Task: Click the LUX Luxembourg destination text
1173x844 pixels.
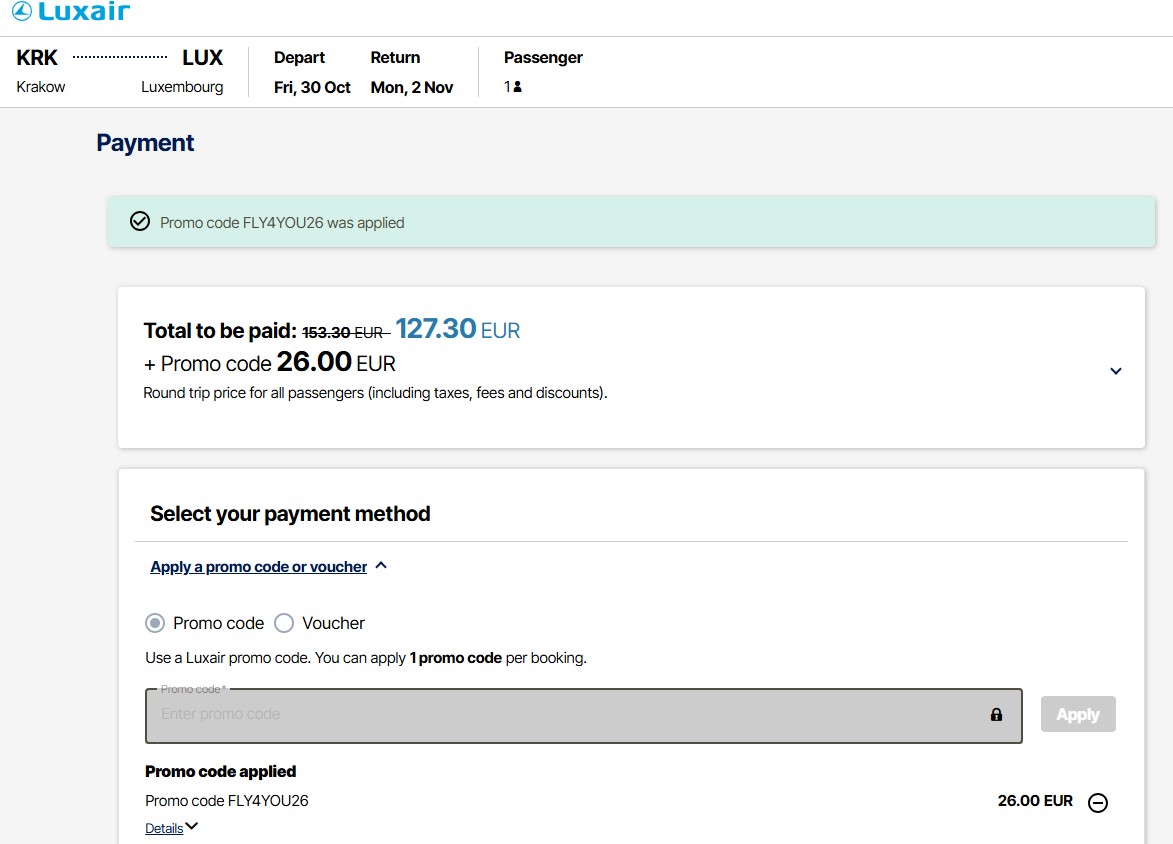Action: (183, 71)
